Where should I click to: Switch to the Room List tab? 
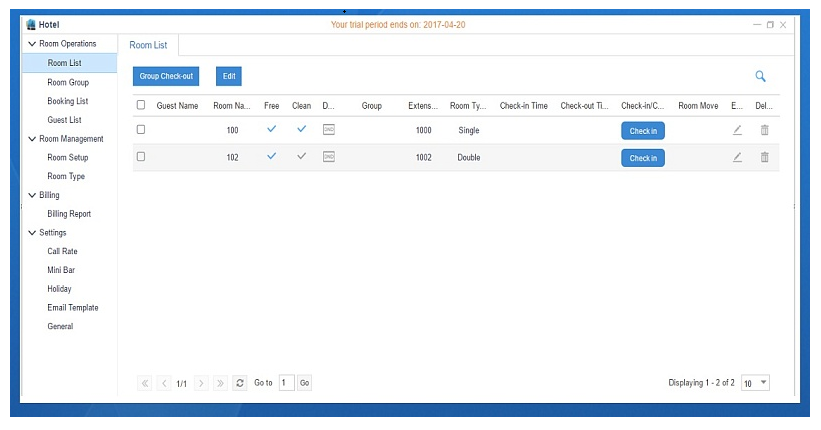coord(149,44)
